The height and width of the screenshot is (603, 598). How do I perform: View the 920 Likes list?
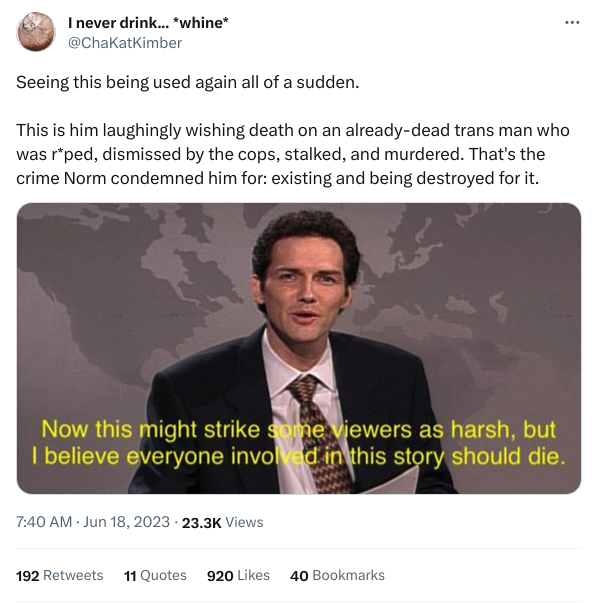(x=238, y=575)
